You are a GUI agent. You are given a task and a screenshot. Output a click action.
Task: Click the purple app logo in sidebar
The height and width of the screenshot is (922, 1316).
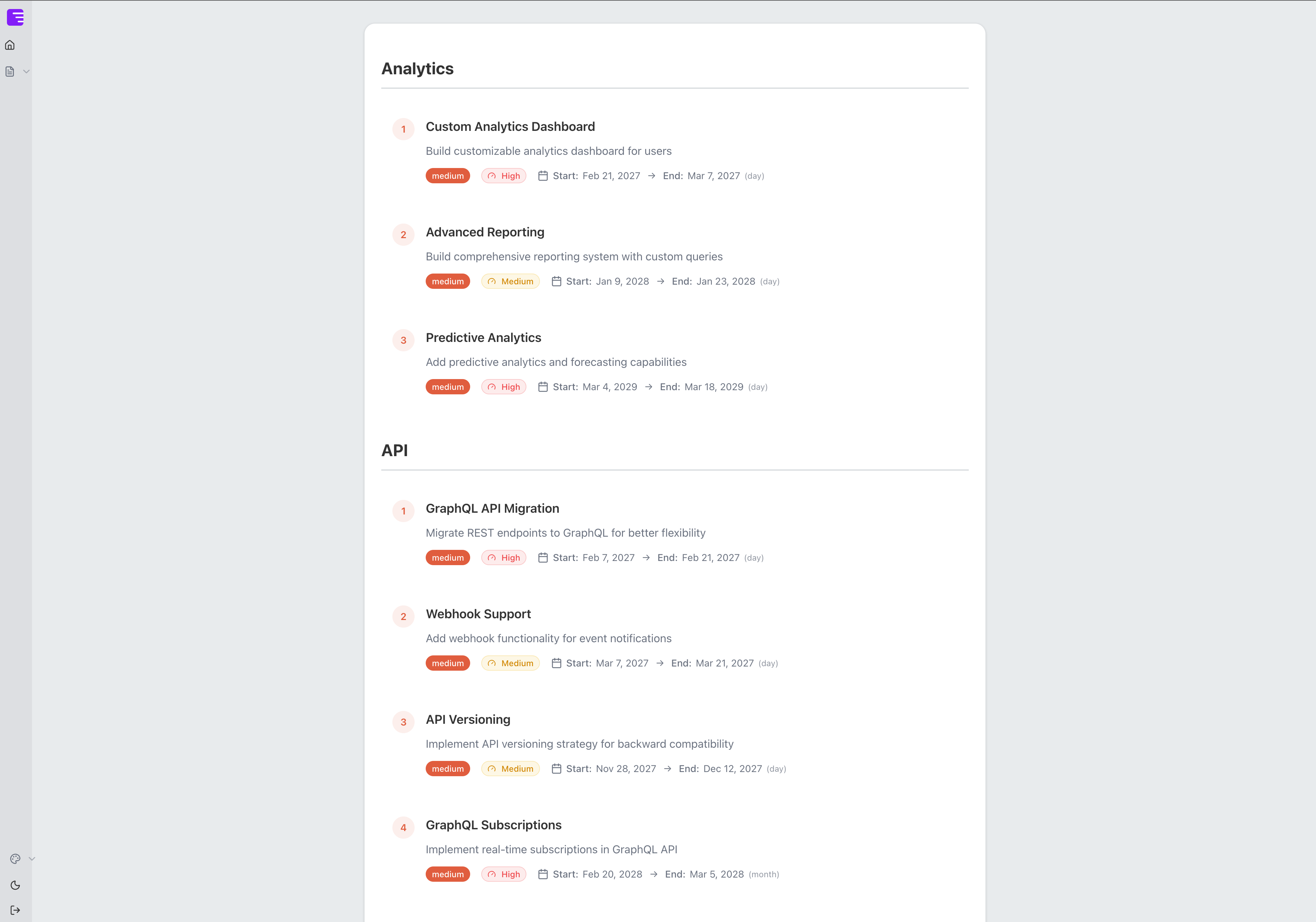coord(15,17)
